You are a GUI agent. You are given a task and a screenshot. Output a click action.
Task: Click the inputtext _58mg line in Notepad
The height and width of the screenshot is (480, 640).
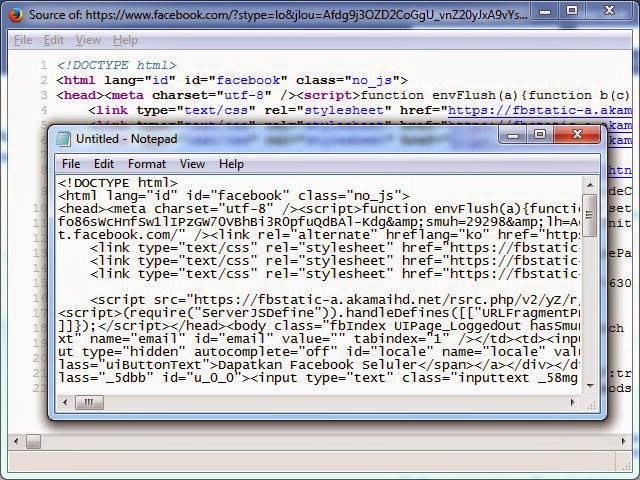tap(318, 378)
